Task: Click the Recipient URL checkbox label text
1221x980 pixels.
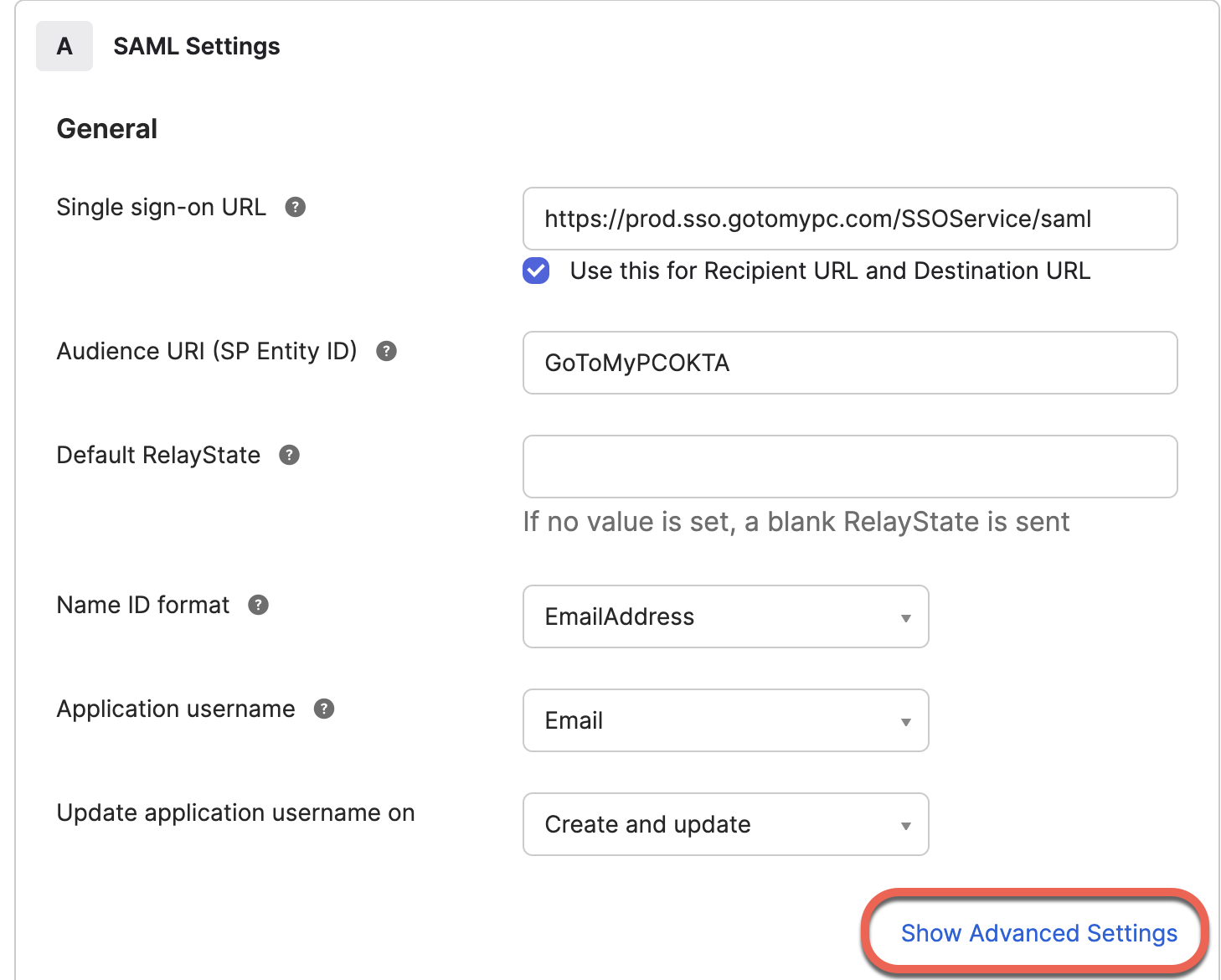Action: [x=829, y=271]
